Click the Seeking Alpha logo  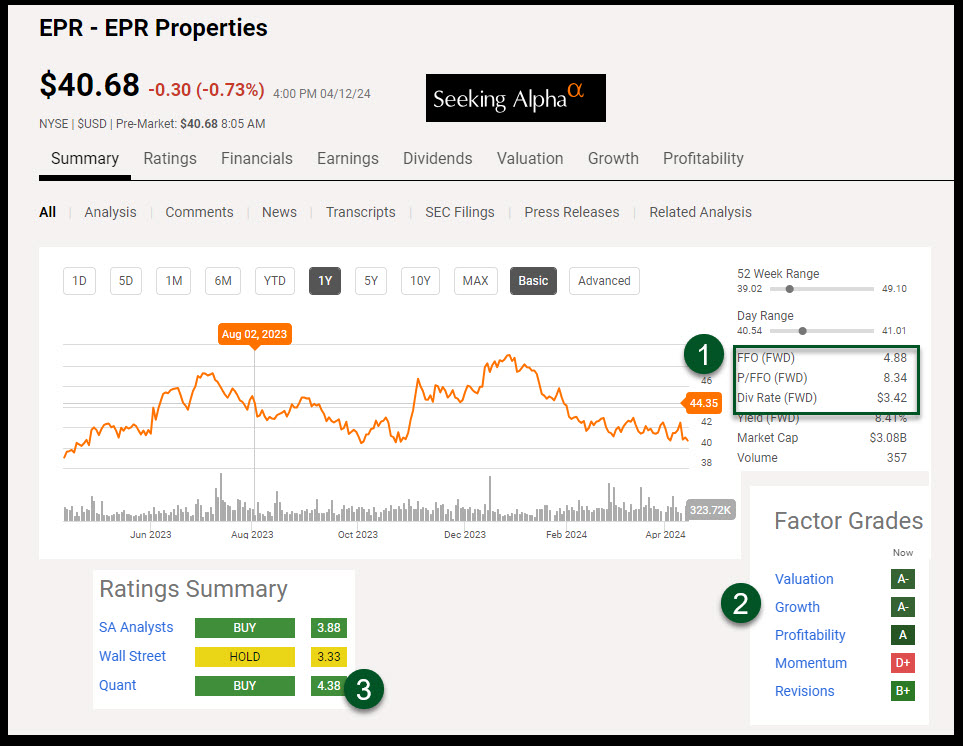[x=515, y=98]
